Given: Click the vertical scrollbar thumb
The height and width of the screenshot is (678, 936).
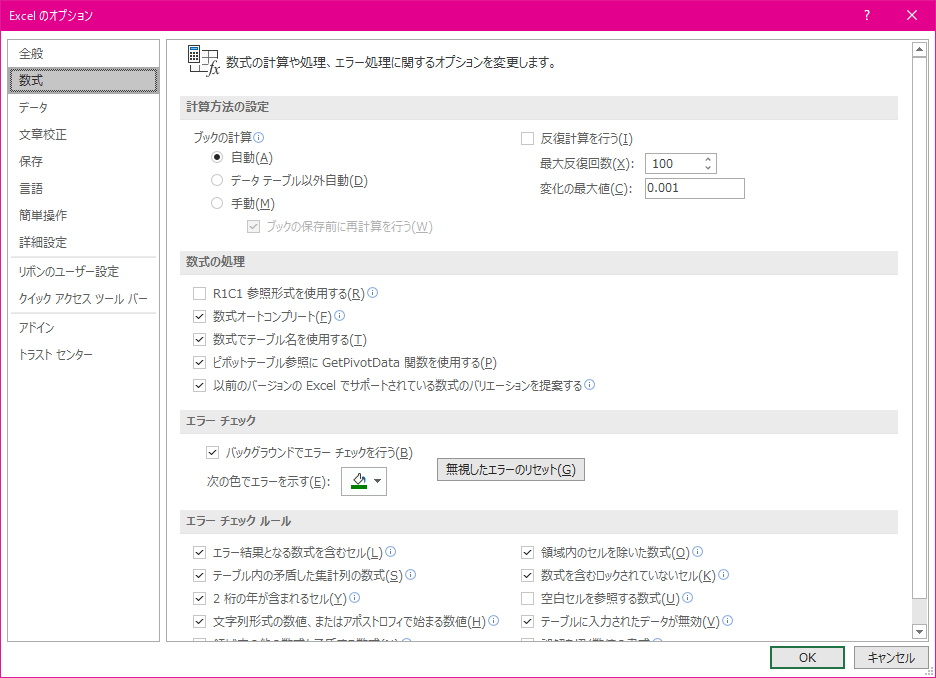Looking at the screenshot, I should tap(919, 327).
